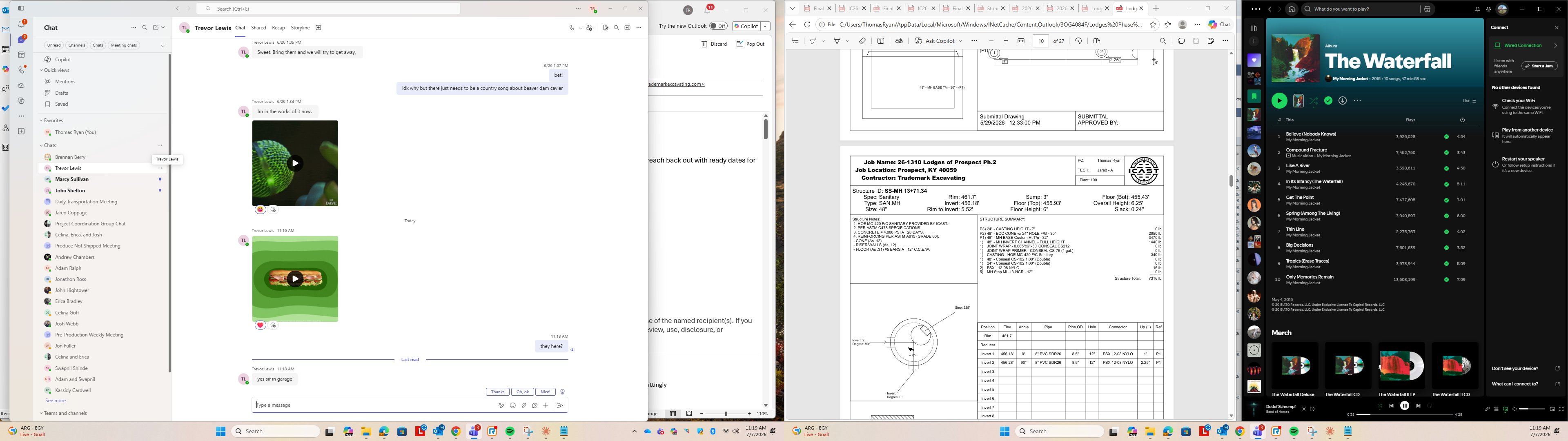The image size is (1568, 441).
Task: Seek on the Spotify playback progress bar
Action: (x=1404, y=414)
